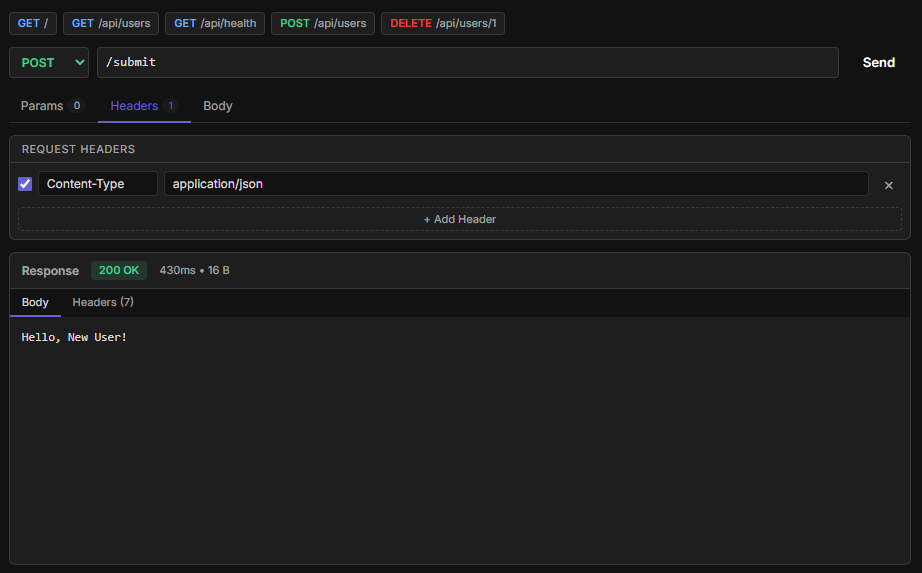Edit the application/json header value field
The image size is (922, 573).
(515, 184)
